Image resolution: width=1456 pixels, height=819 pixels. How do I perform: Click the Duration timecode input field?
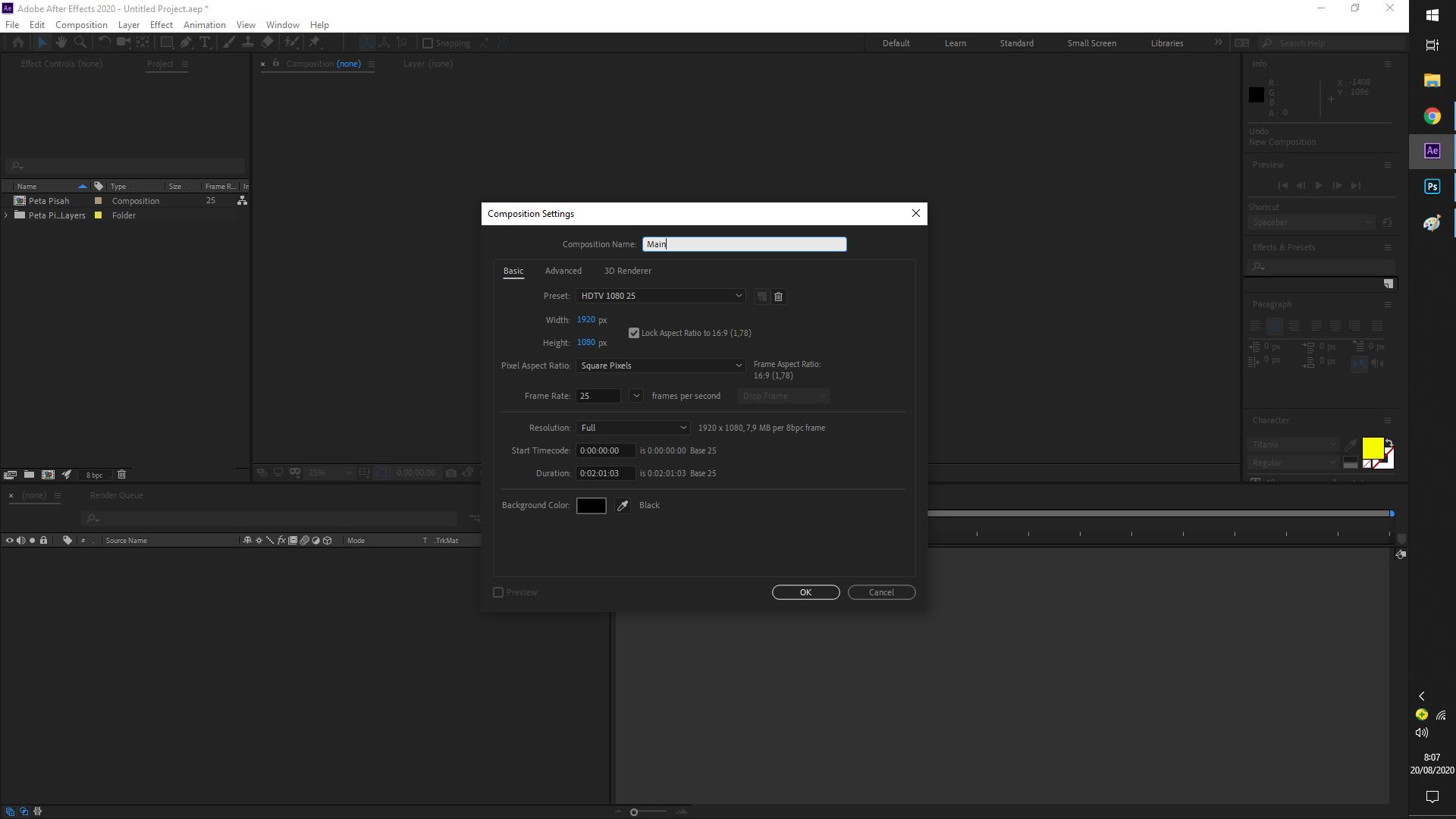[x=605, y=473]
